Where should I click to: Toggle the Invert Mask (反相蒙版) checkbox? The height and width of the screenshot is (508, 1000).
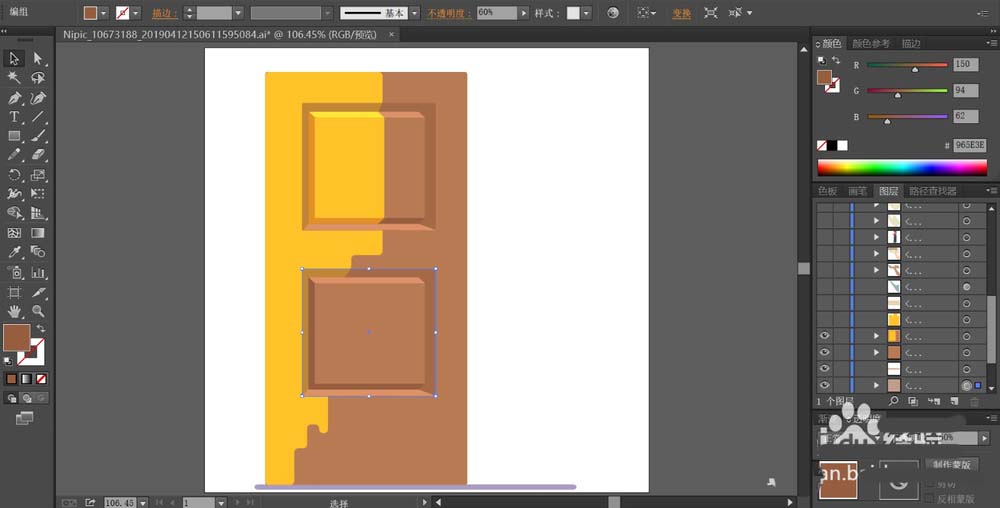click(x=930, y=499)
